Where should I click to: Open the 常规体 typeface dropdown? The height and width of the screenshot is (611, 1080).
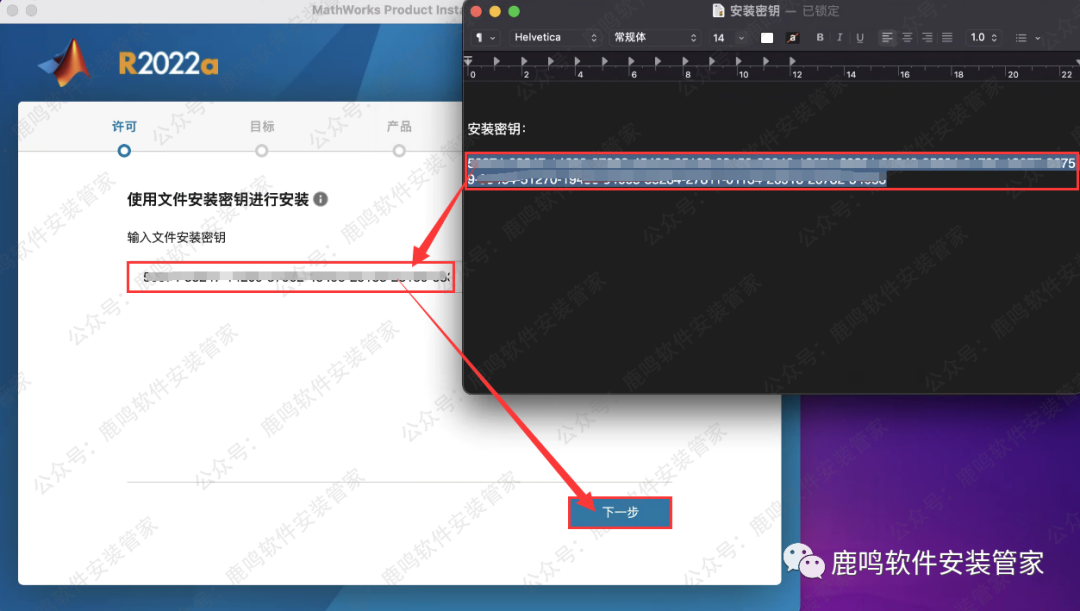tap(655, 38)
